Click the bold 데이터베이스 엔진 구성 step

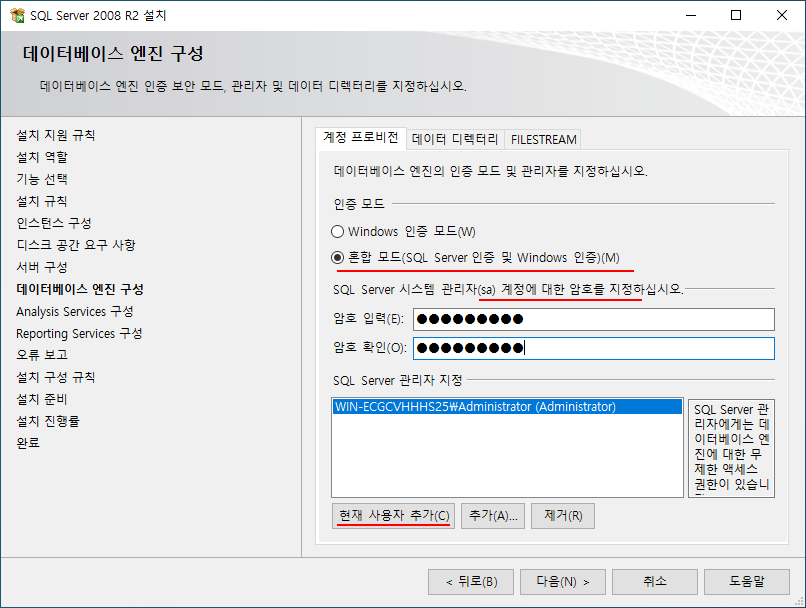80,289
